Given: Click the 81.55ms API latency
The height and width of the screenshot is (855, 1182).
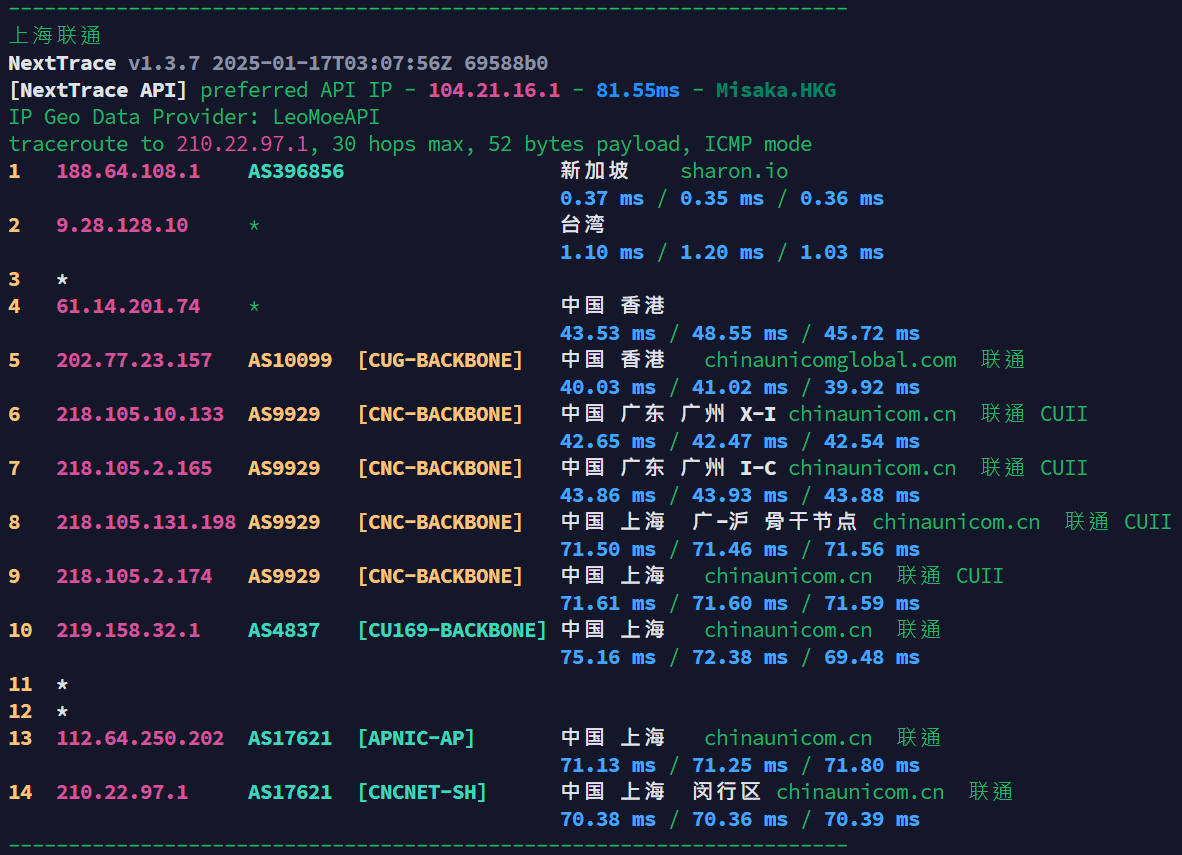Looking at the screenshot, I should 638,90.
